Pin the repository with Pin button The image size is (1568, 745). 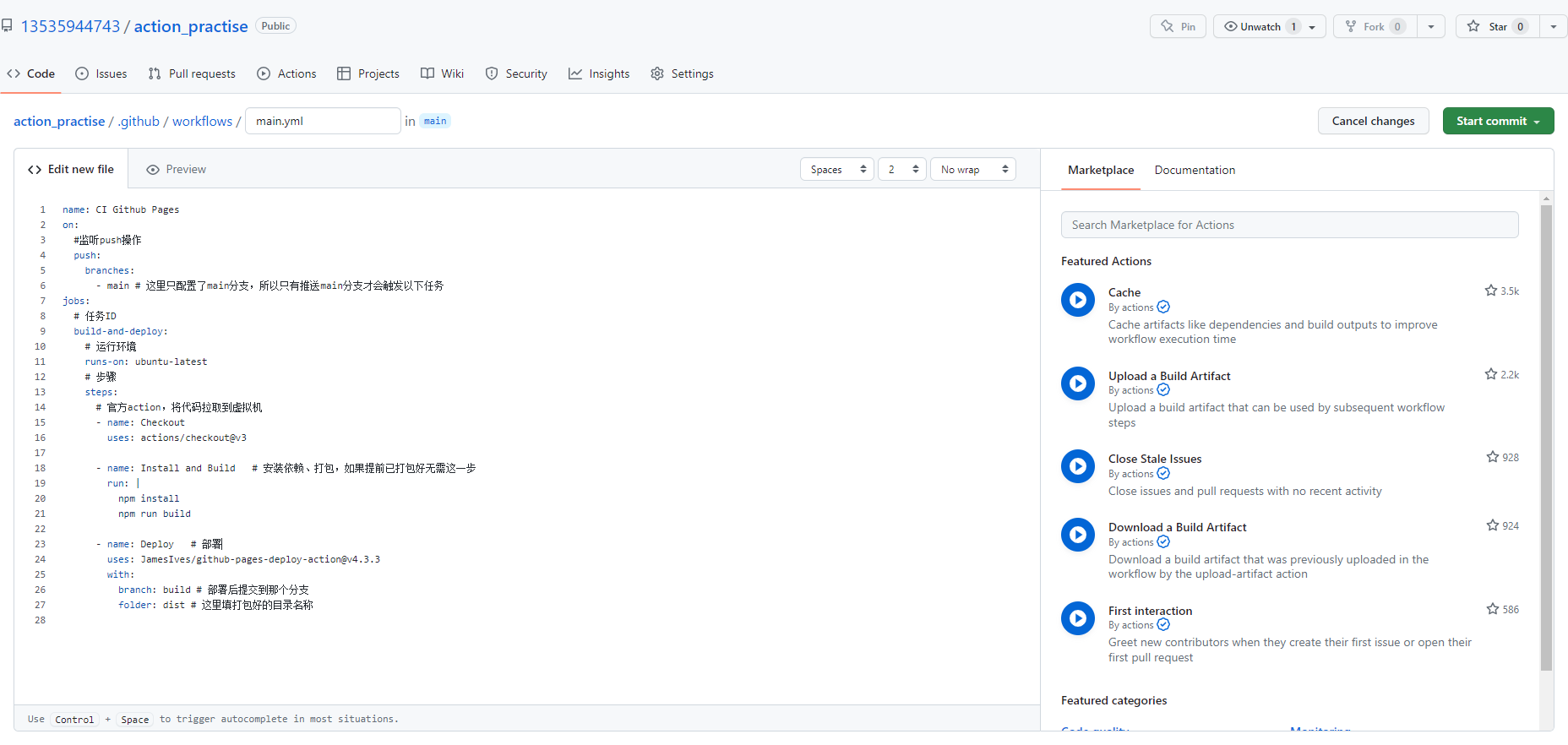tap(1178, 26)
